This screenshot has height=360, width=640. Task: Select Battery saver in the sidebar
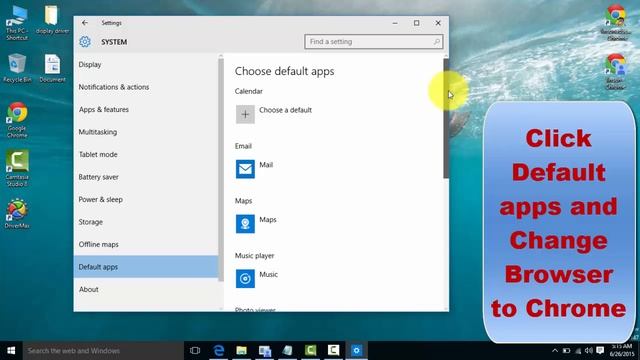(x=146, y=177)
